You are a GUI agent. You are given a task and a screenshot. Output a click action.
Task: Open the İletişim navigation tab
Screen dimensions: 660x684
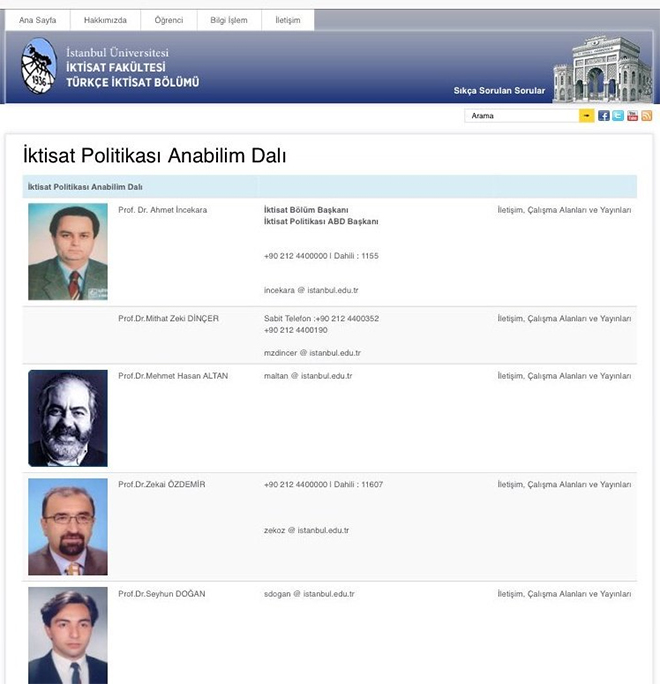[x=287, y=20]
